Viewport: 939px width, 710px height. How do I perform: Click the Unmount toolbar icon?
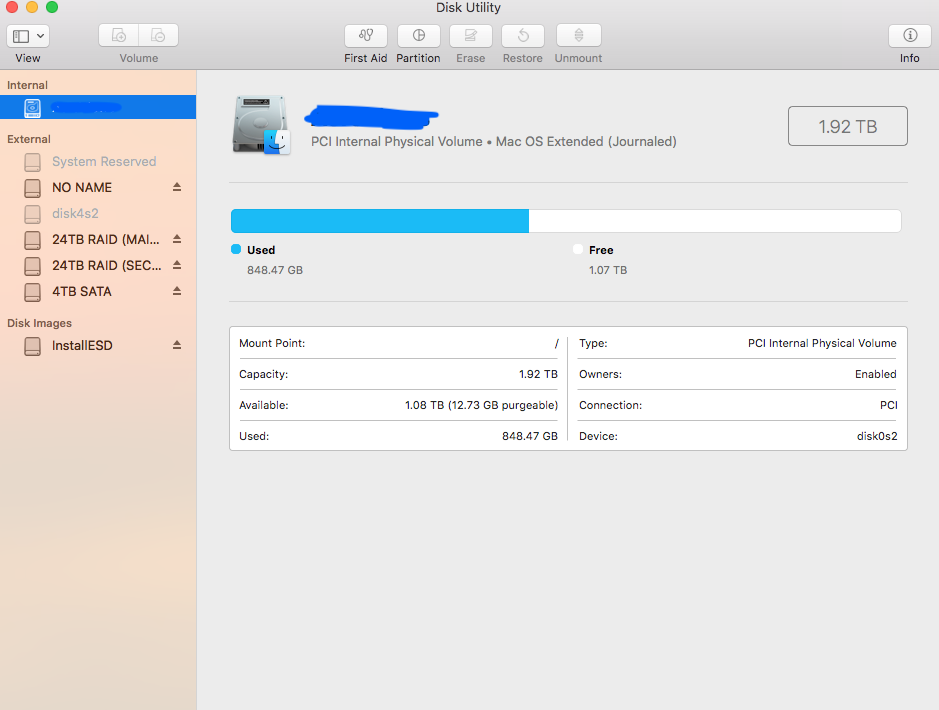tap(578, 35)
